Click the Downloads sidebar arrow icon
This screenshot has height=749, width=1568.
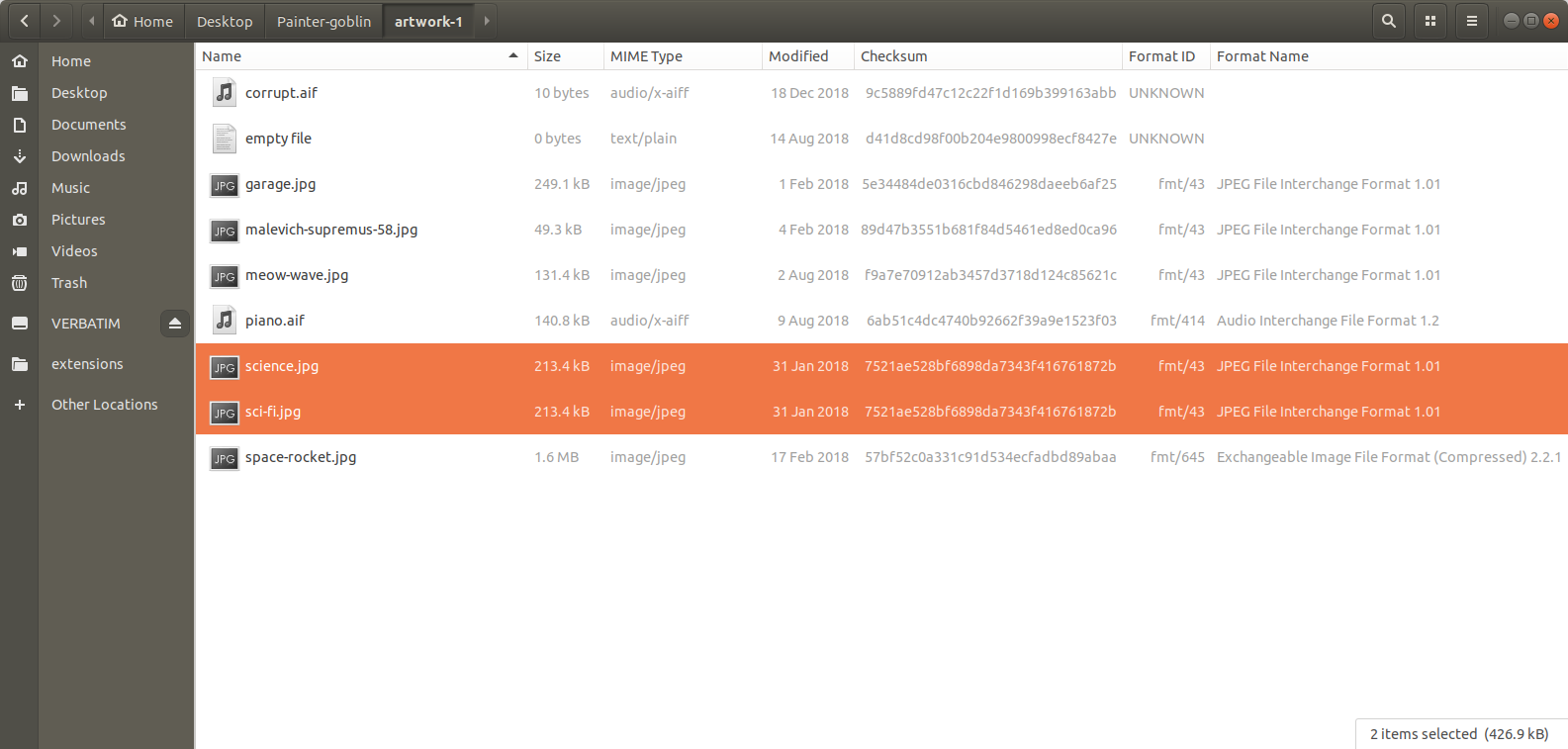pyautogui.click(x=20, y=156)
